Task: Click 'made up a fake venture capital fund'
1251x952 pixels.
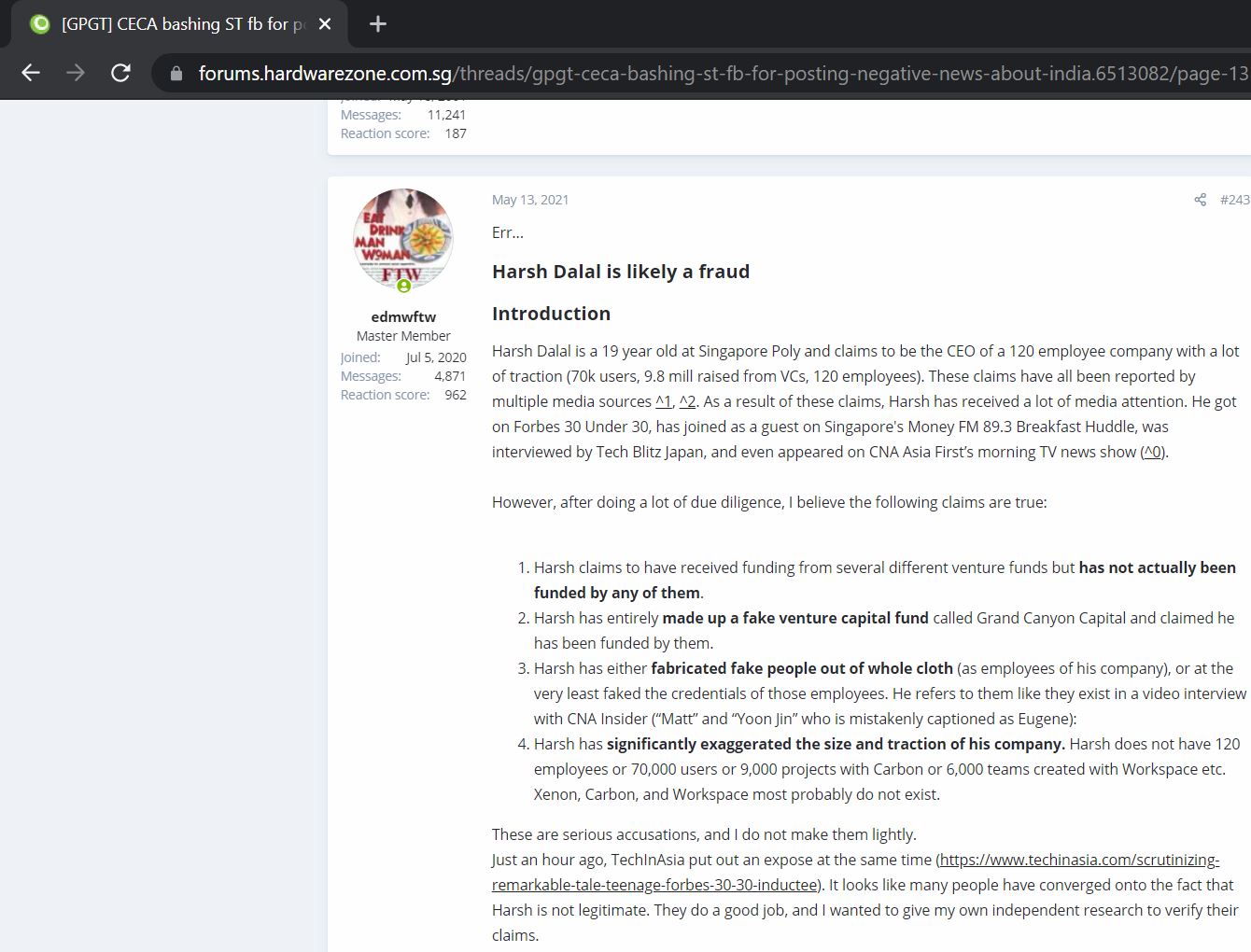Action: pyautogui.click(x=795, y=618)
